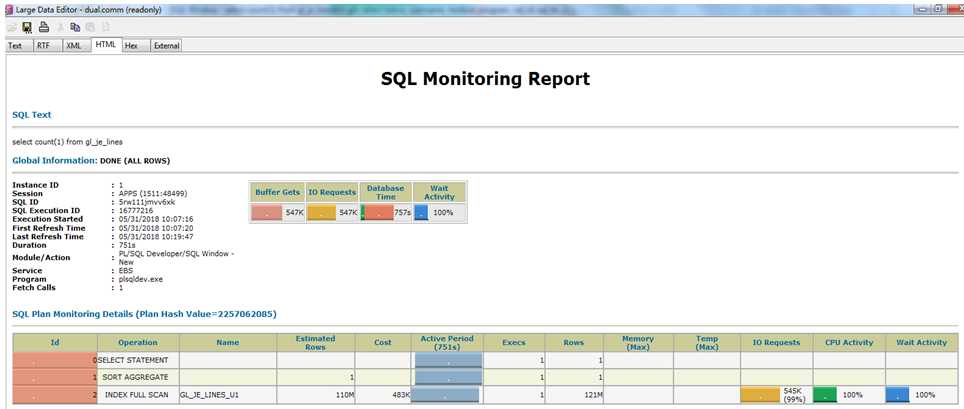Click the Service value EBS

pos(126,271)
